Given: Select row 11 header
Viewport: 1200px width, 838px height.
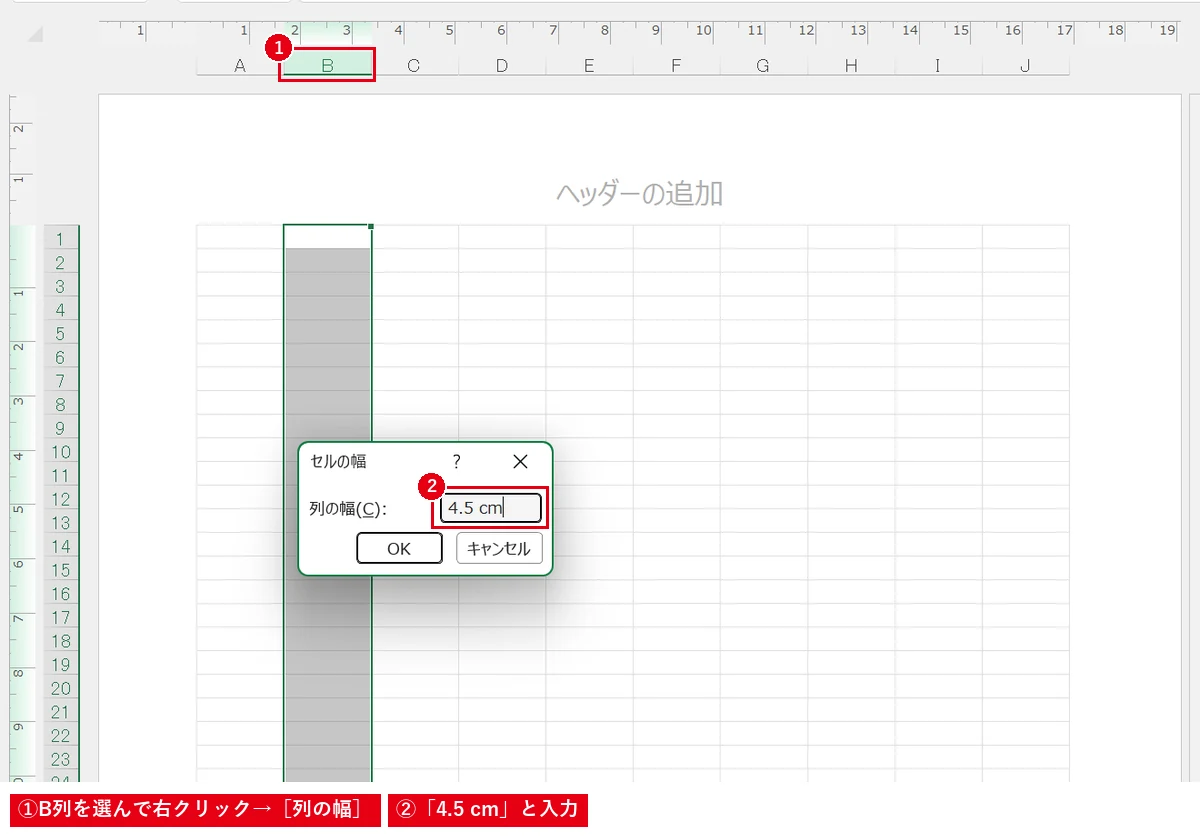Looking at the screenshot, I should tap(61, 475).
